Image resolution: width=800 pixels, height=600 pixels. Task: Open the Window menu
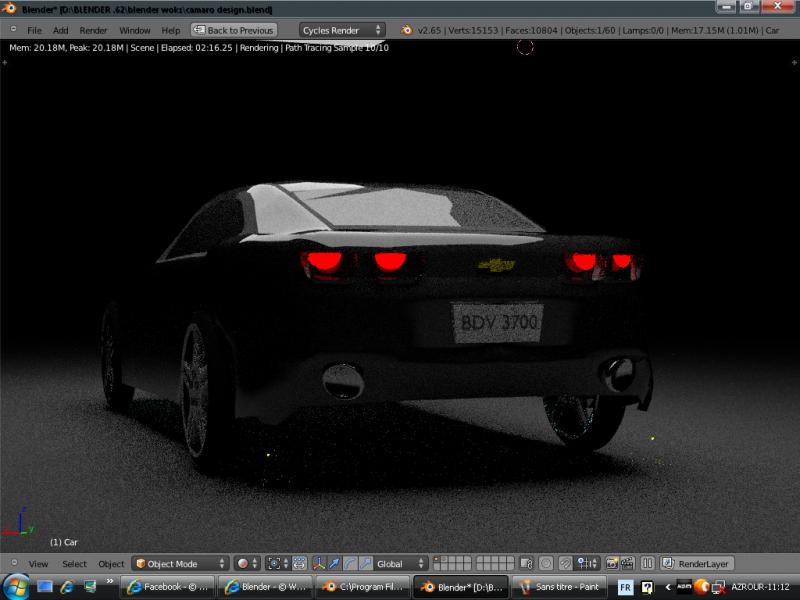click(x=135, y=30)
